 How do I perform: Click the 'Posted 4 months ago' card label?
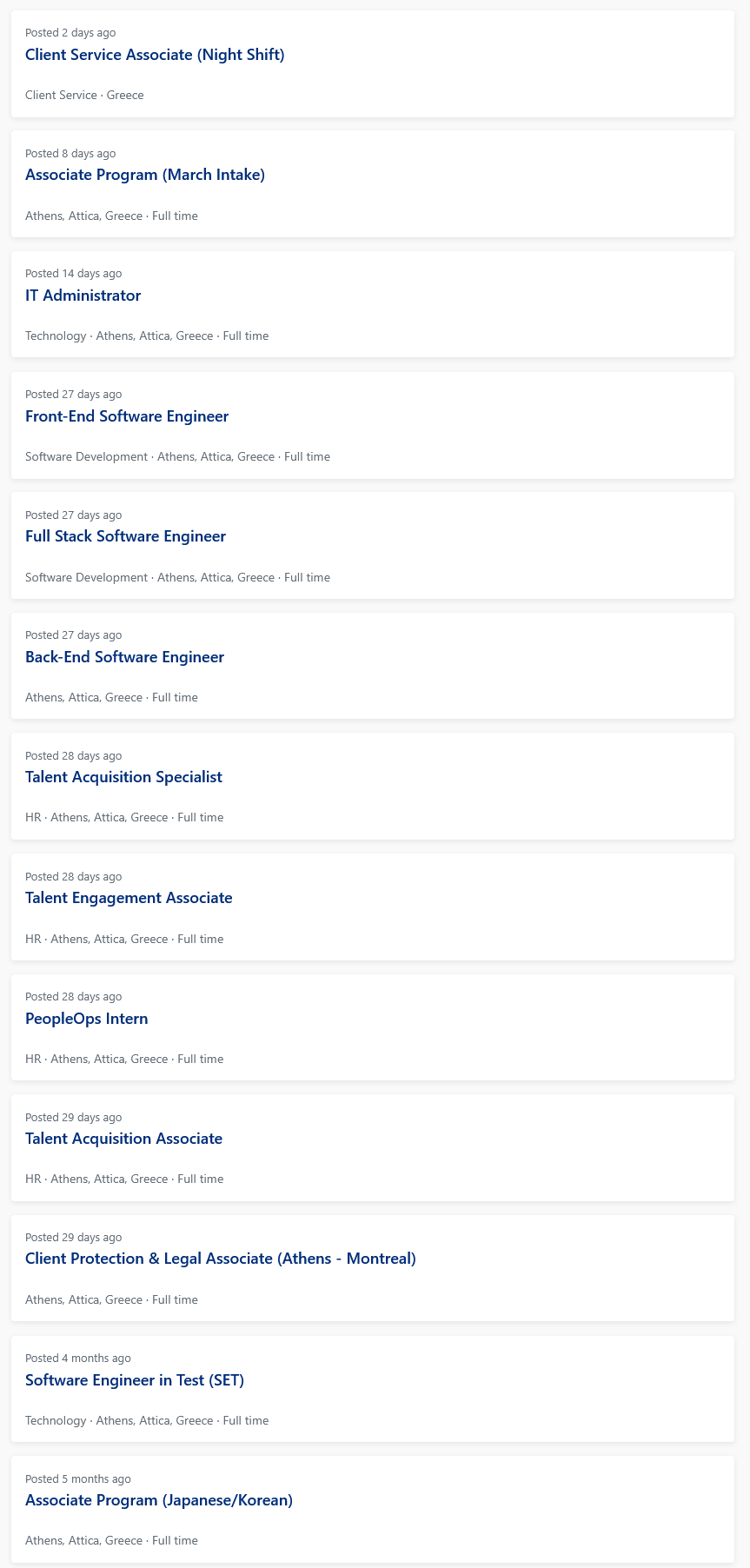coord(78,1358)
